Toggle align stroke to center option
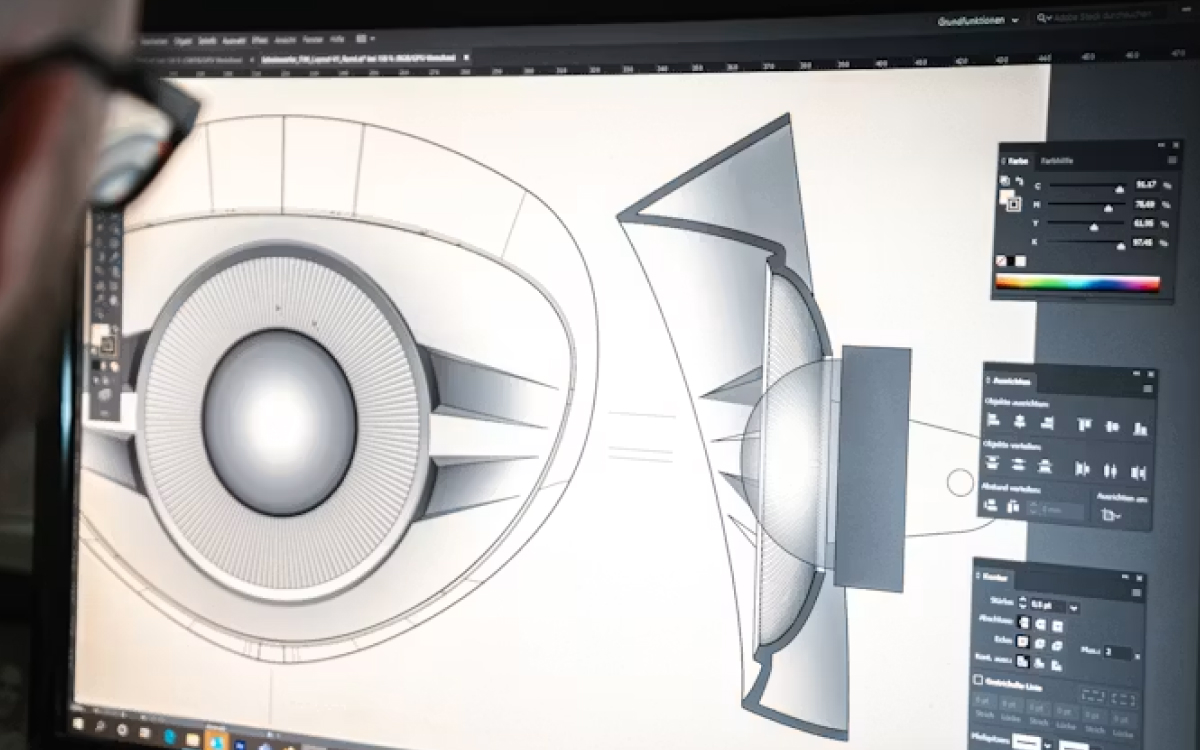Screen dimensions: 1200x750 [1023, 661]
